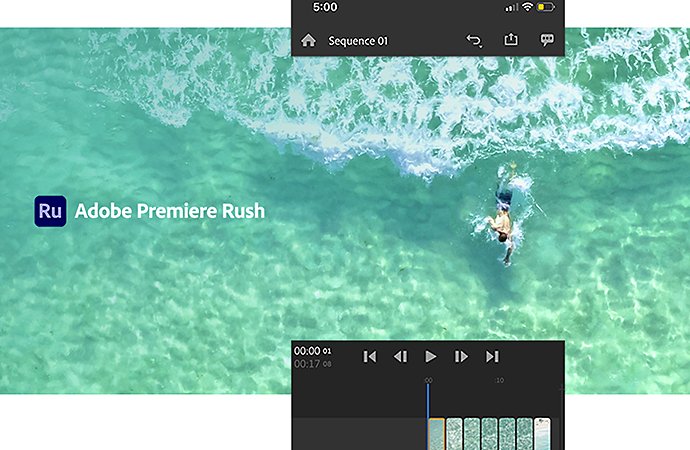Click the Undo arrow icon
This screenshot has width=690, height=450.
[x=474, y=41]
